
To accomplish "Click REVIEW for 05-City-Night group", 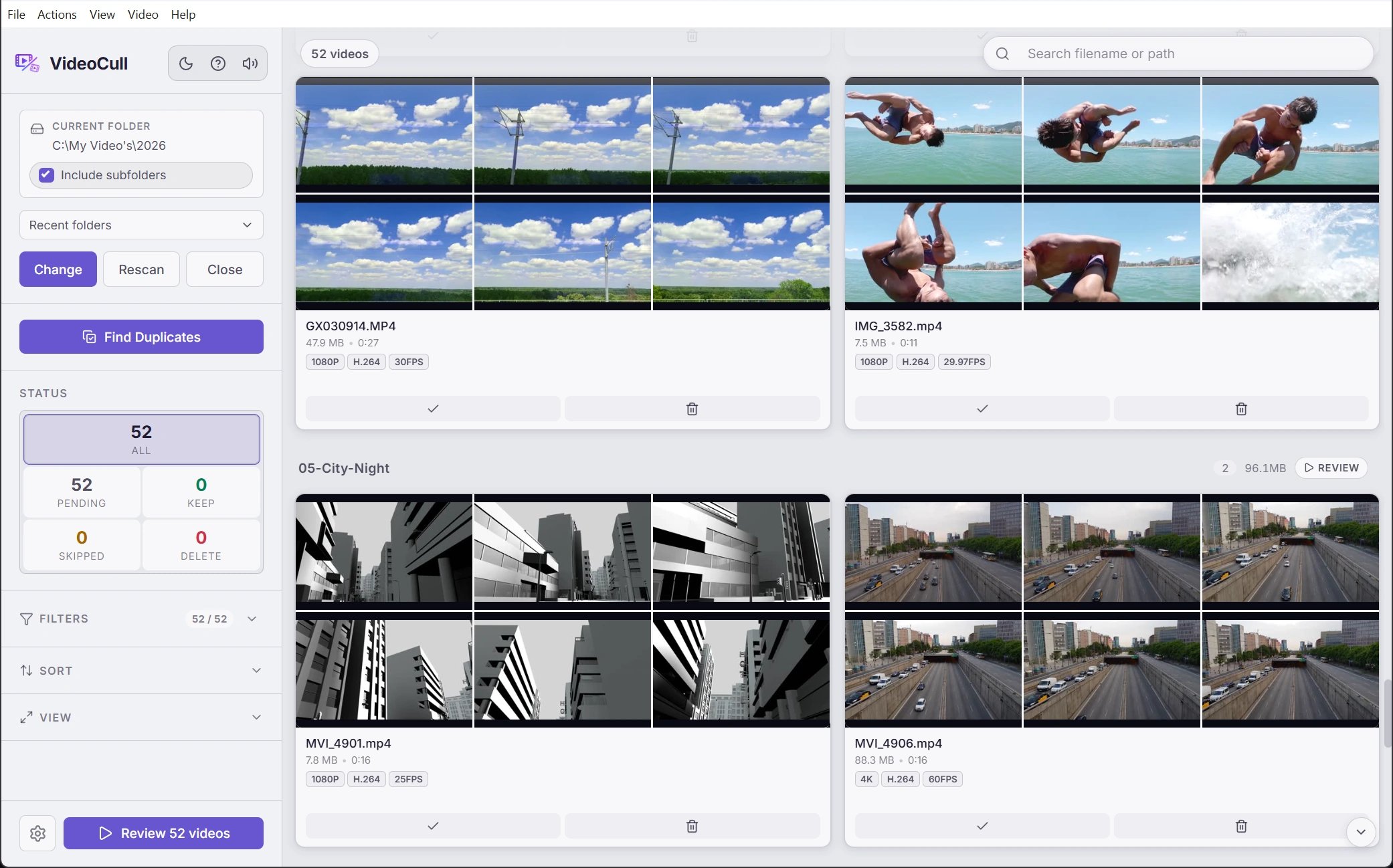I will 1331,467.
